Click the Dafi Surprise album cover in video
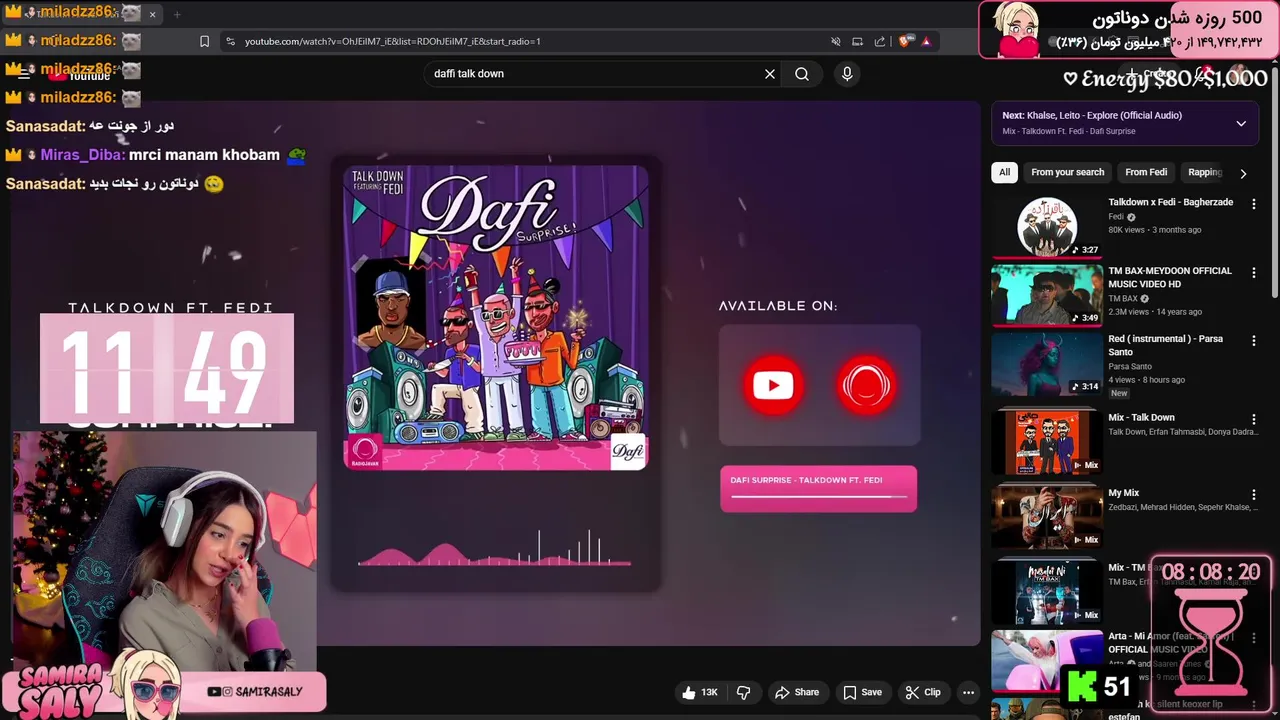 [496, 318]
